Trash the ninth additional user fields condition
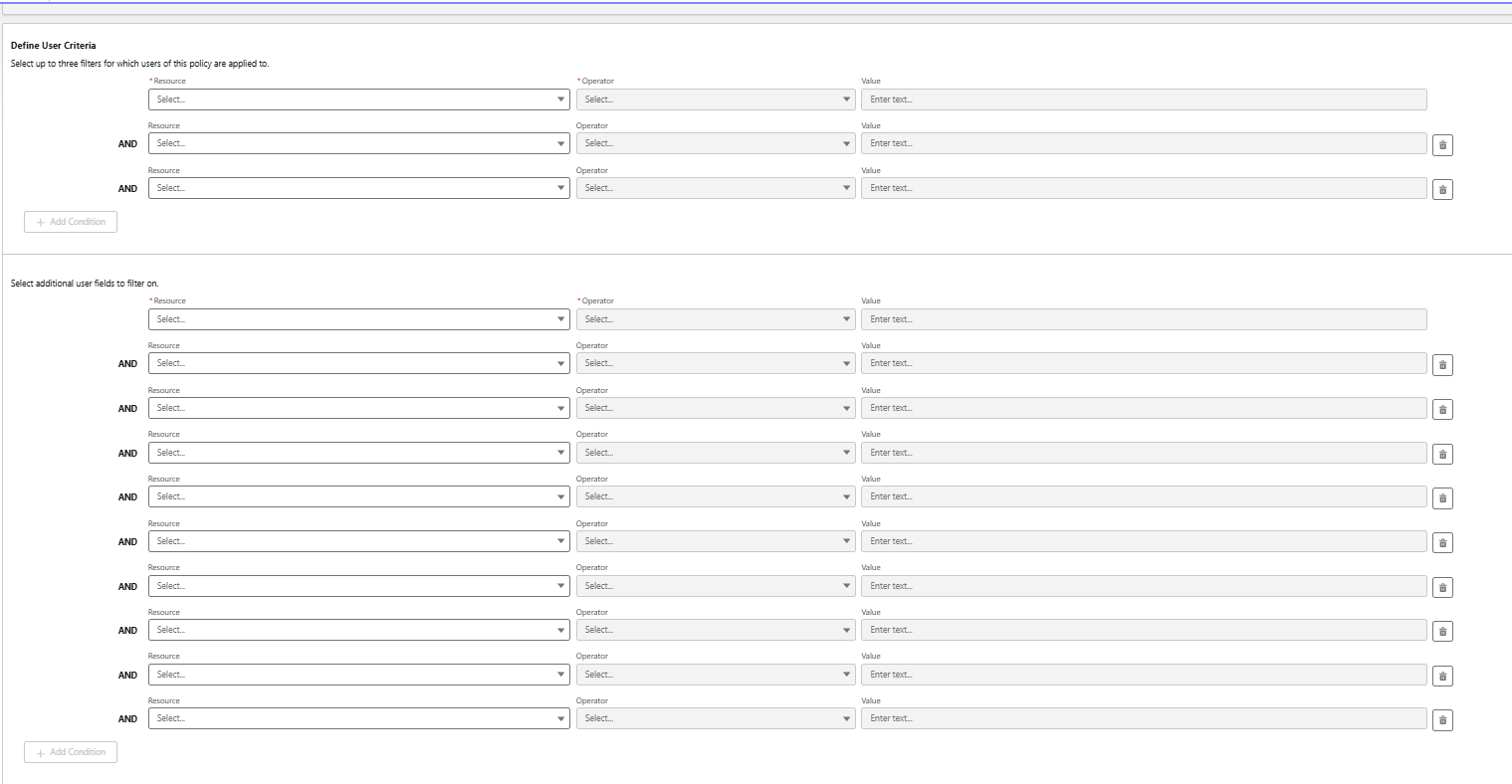Screen dimensions: 1512x784 tap(1442, 677)
